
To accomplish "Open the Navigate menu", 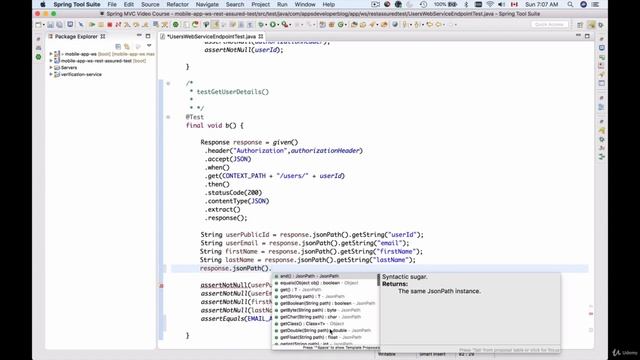I will click(207, 4).
